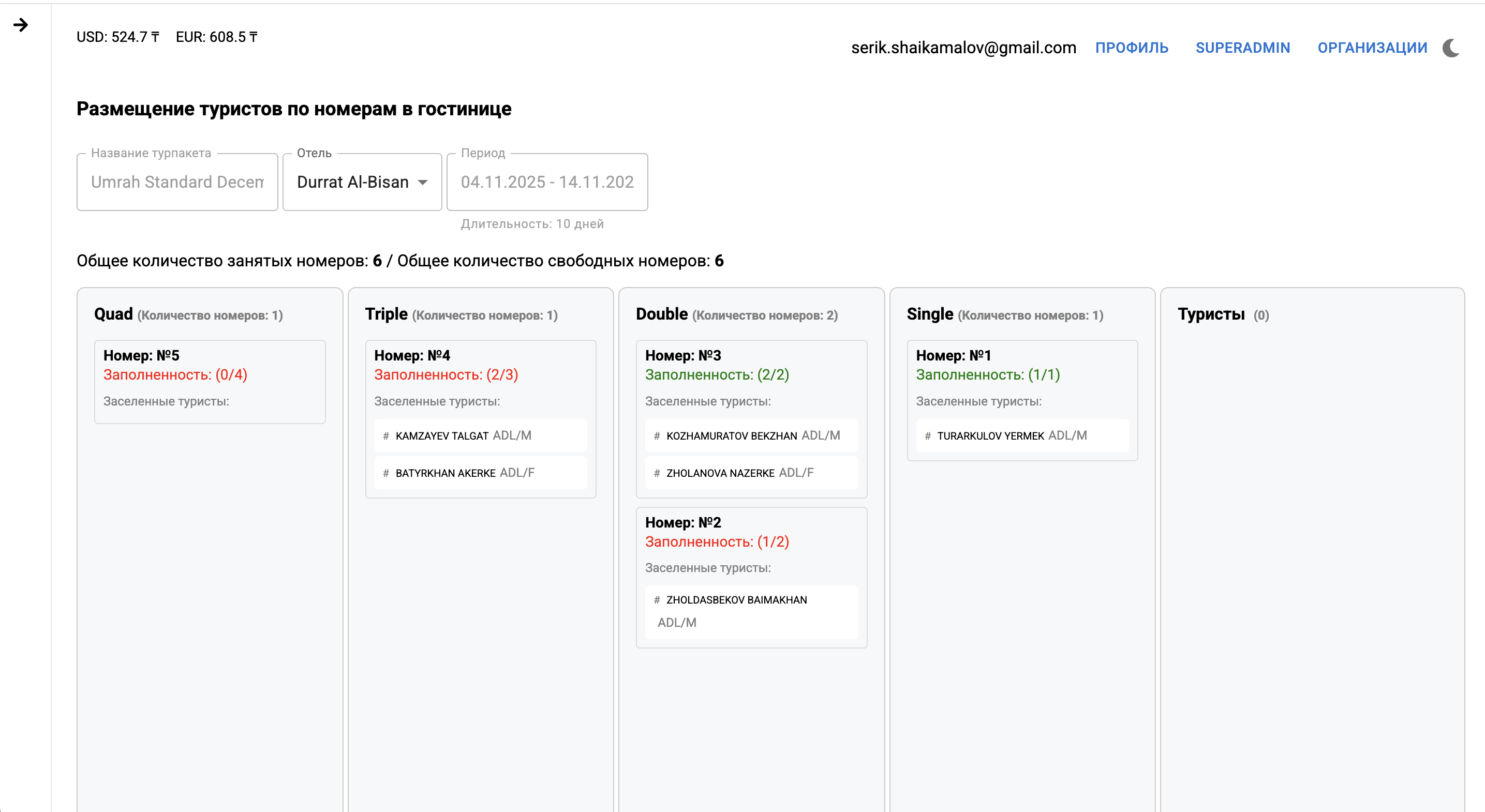Viewport: 1485px width, 812px height.
Task: Select the Номер №5 Quad room card
Action: pos(210,381)
